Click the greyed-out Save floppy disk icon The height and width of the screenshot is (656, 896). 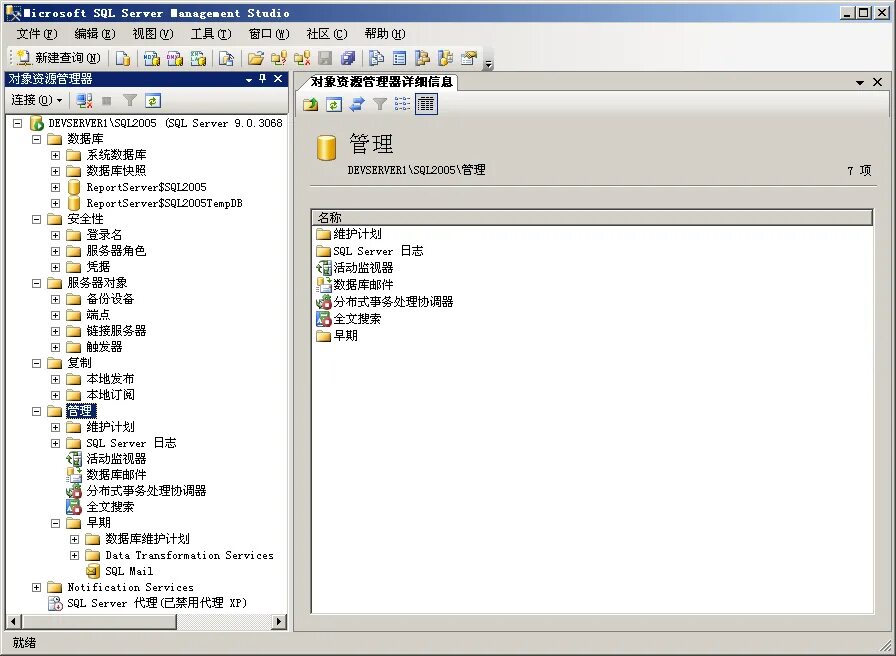[x=325, y=58]
